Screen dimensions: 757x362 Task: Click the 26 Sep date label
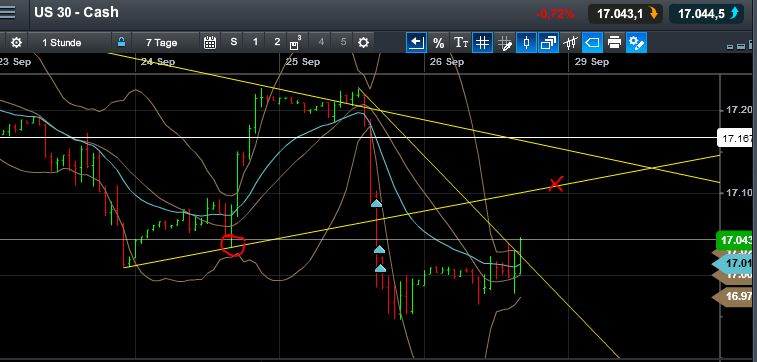447,62
